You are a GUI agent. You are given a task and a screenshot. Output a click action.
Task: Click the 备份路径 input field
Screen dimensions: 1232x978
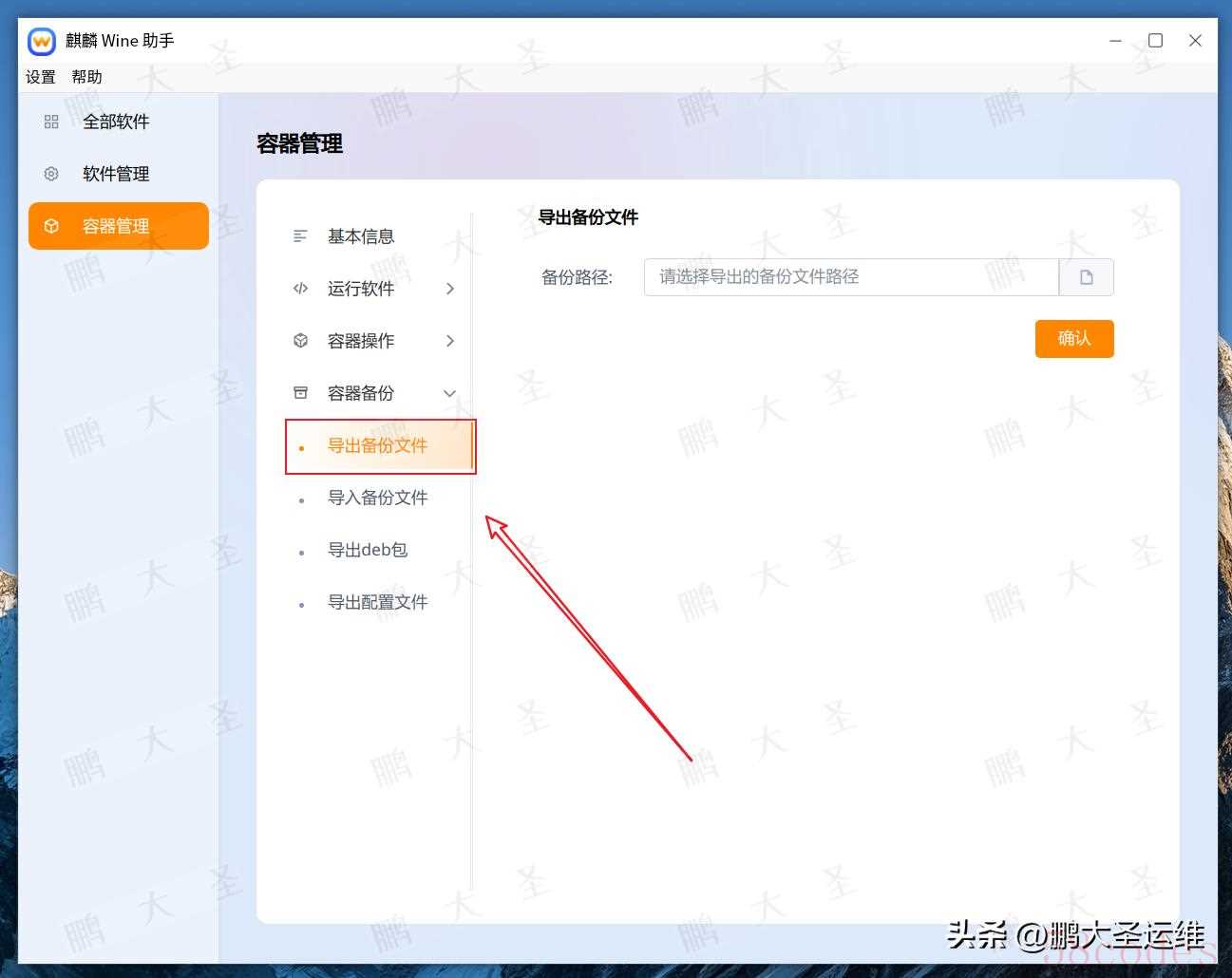(x=851, y=277)
